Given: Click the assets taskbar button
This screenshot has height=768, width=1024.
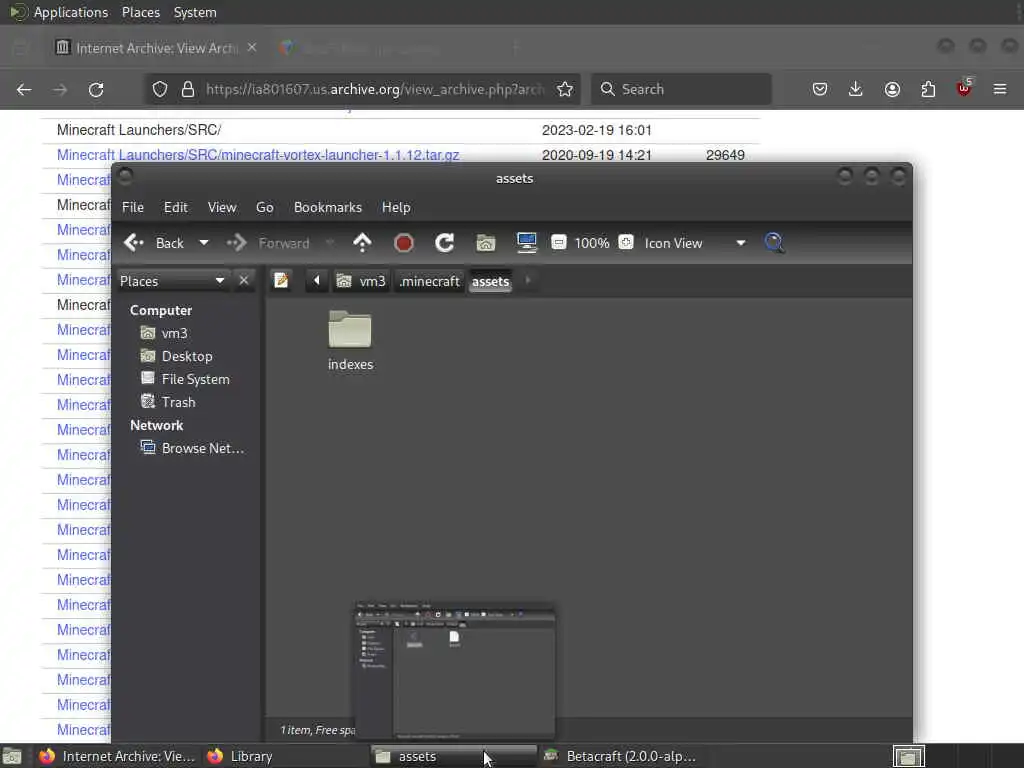Looking at the screenshot, I should (x=453, y=756).
